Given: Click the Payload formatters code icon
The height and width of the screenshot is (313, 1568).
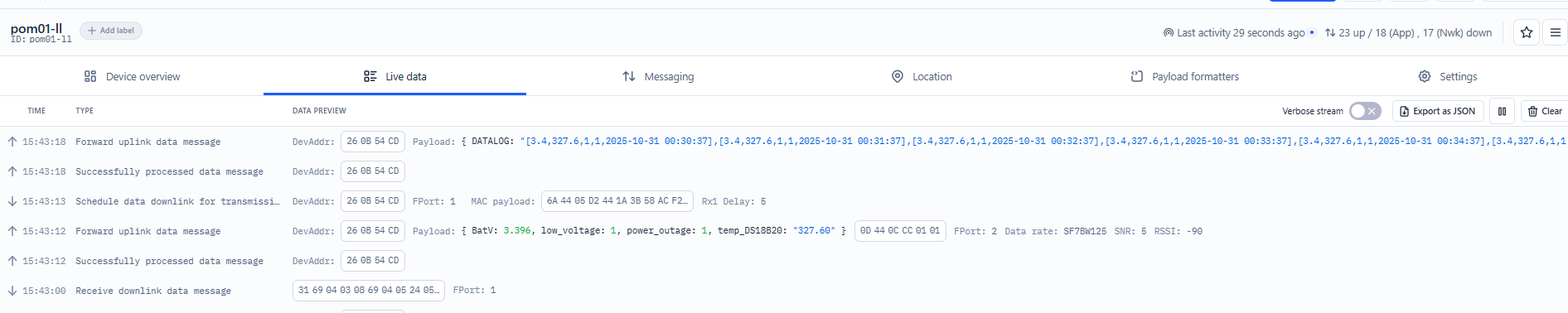Looking at the screenshot, I should pyautogui.click(x=1137, y=76).
